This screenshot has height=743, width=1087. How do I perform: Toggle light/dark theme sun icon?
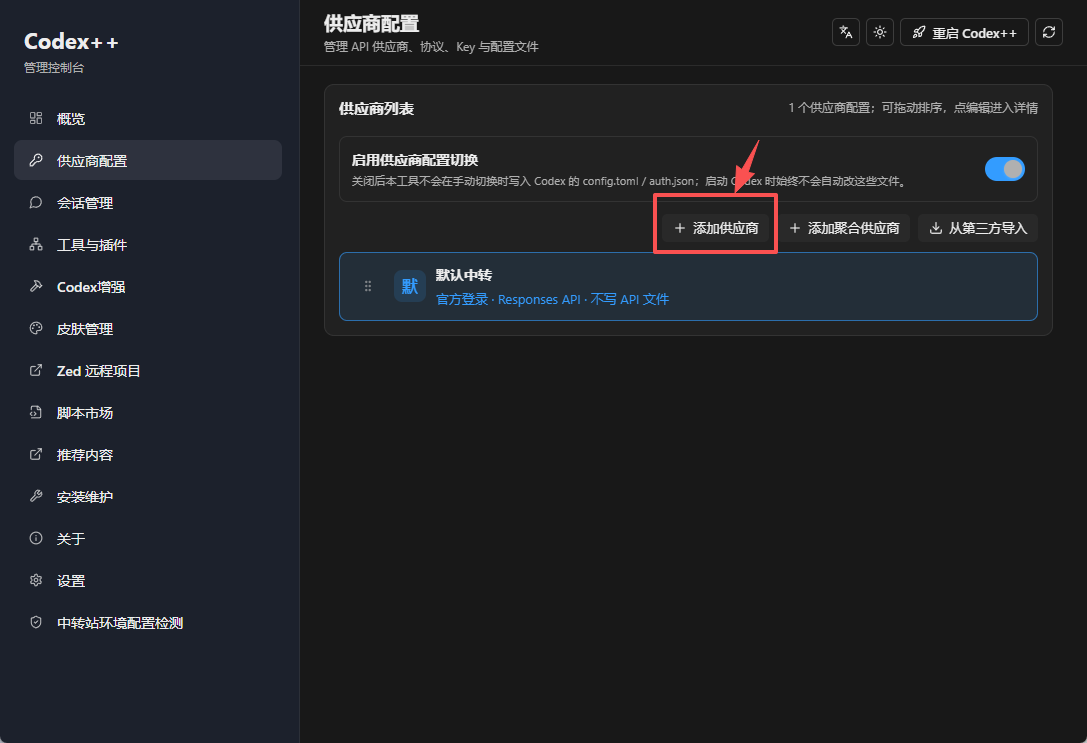(x=880, y=33)
